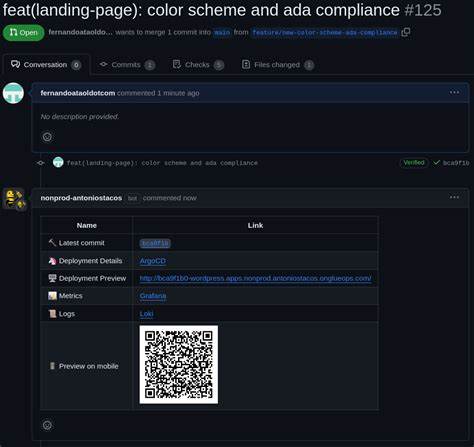The height and width of the screenshot is (447, 474).
Task: Add reaction emoji to the bot comment
Action: pos(47,425)
